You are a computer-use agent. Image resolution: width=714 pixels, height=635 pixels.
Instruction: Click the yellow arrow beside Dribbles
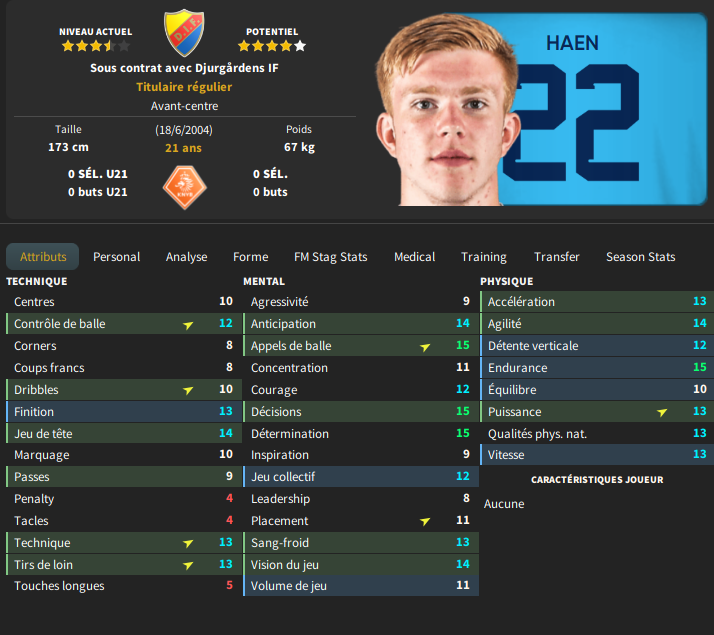pos(188,390)
